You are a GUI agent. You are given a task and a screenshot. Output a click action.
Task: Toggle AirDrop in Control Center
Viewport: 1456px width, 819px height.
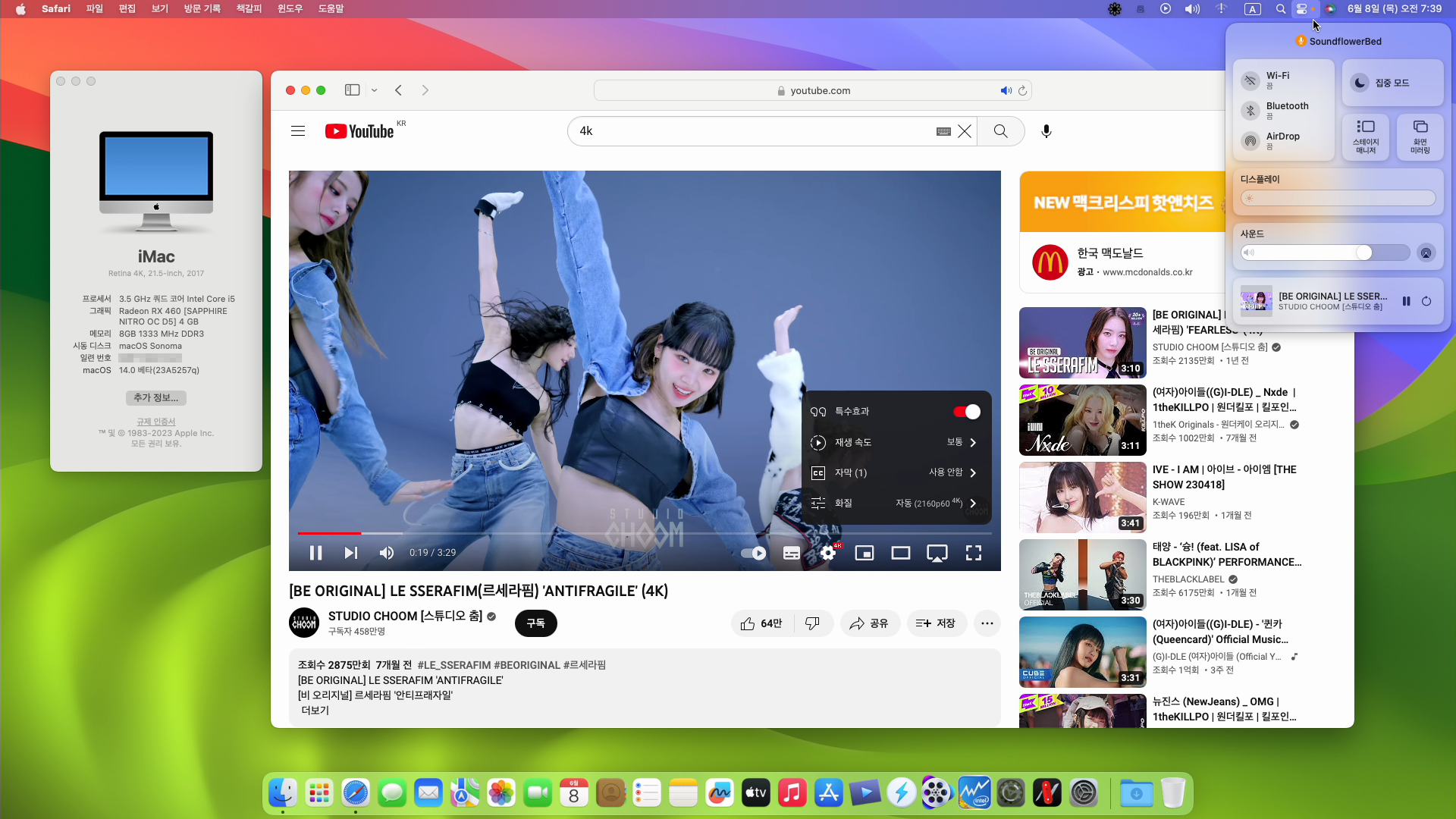[x=1250, y=141]
